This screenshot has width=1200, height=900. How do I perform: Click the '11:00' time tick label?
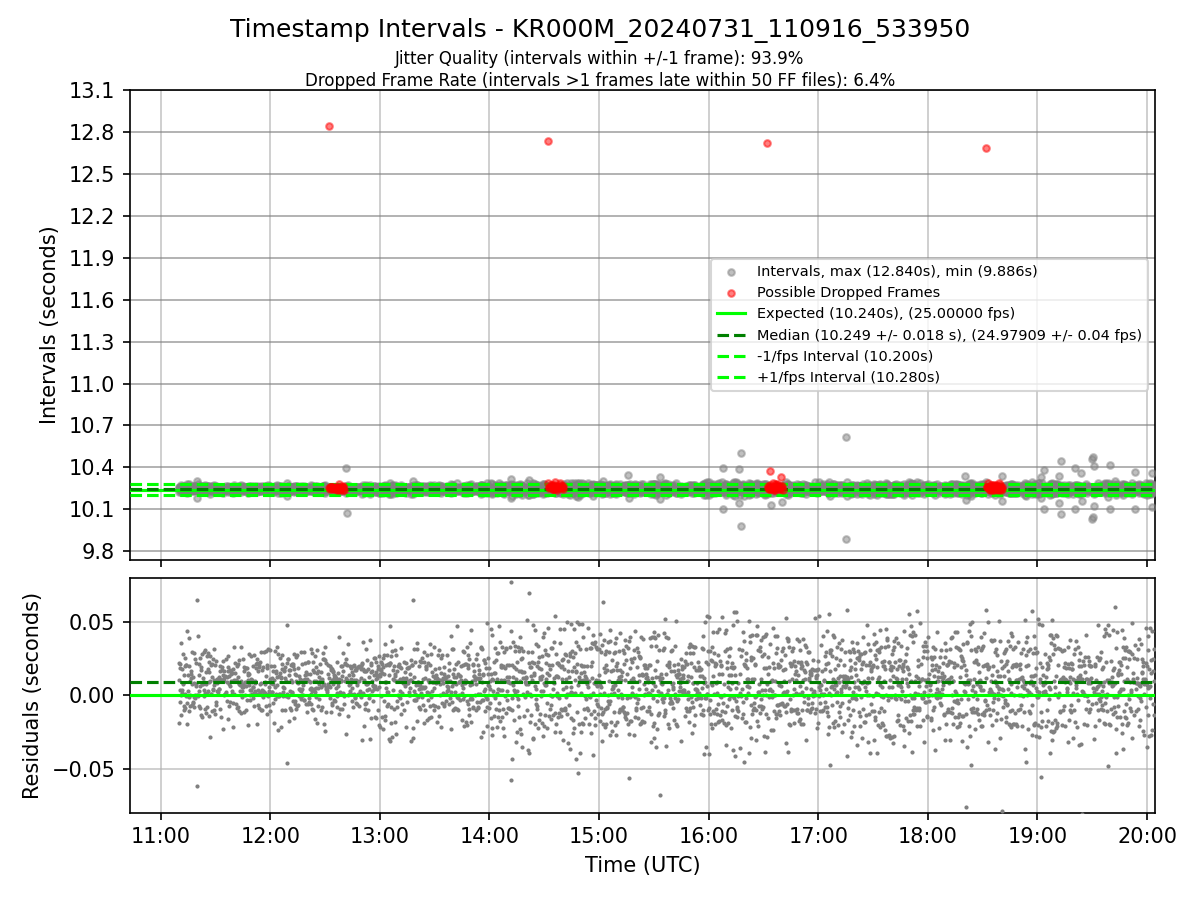(x=161, y=835)
